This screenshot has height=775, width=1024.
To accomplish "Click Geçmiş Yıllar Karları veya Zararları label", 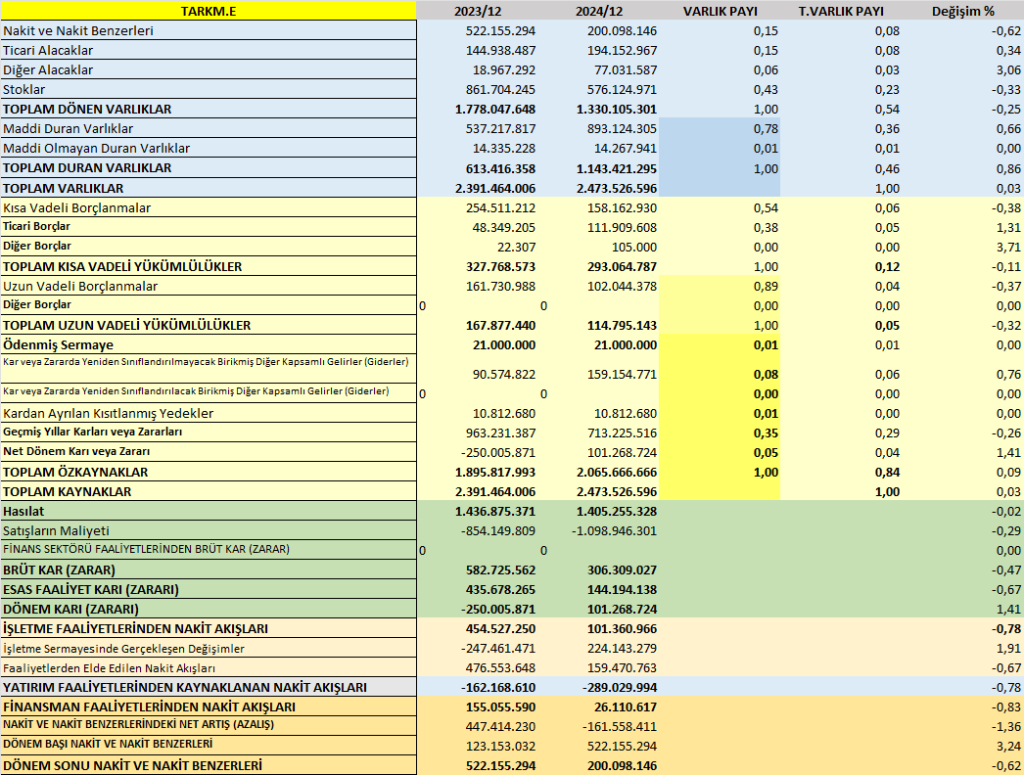I will point(92,432).
